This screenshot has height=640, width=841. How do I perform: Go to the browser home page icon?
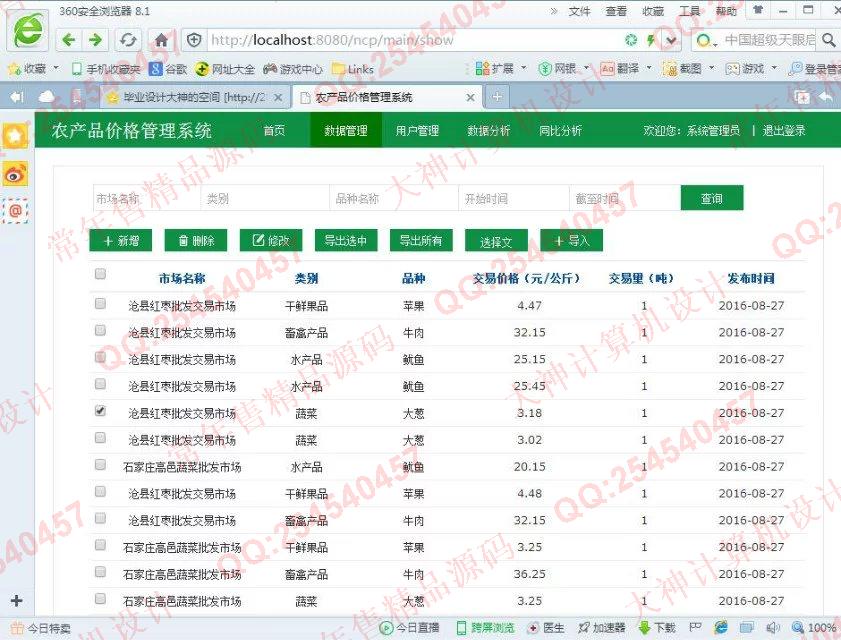click(x=161, y=40)
